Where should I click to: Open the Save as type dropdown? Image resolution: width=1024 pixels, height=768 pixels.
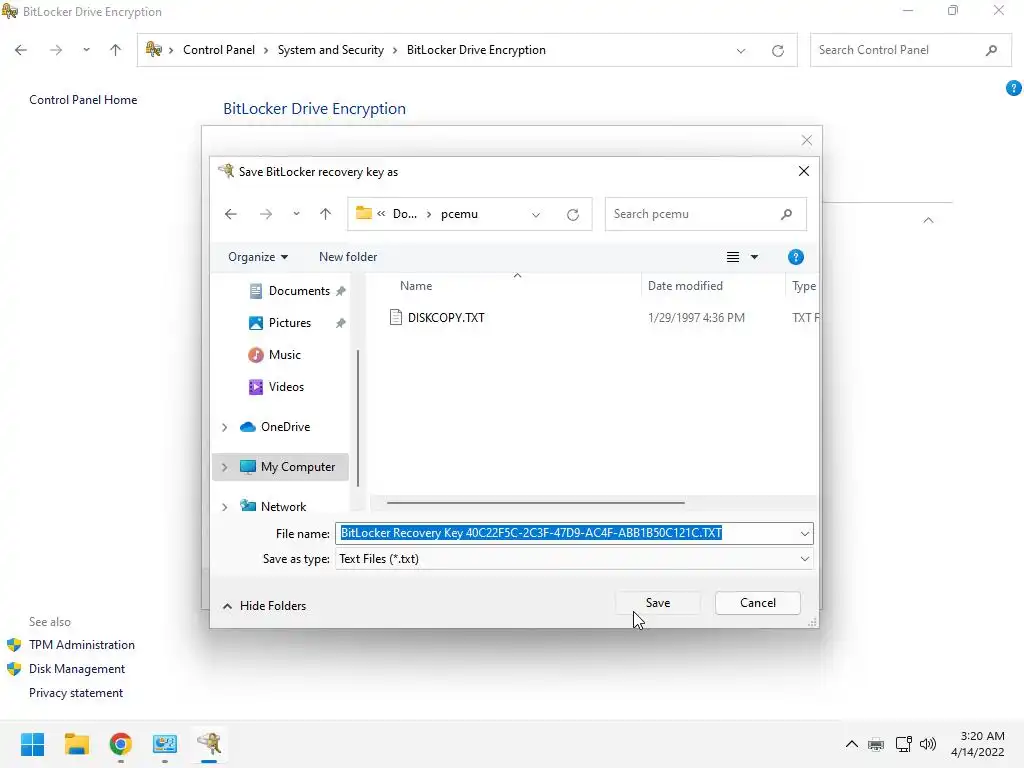574,559
